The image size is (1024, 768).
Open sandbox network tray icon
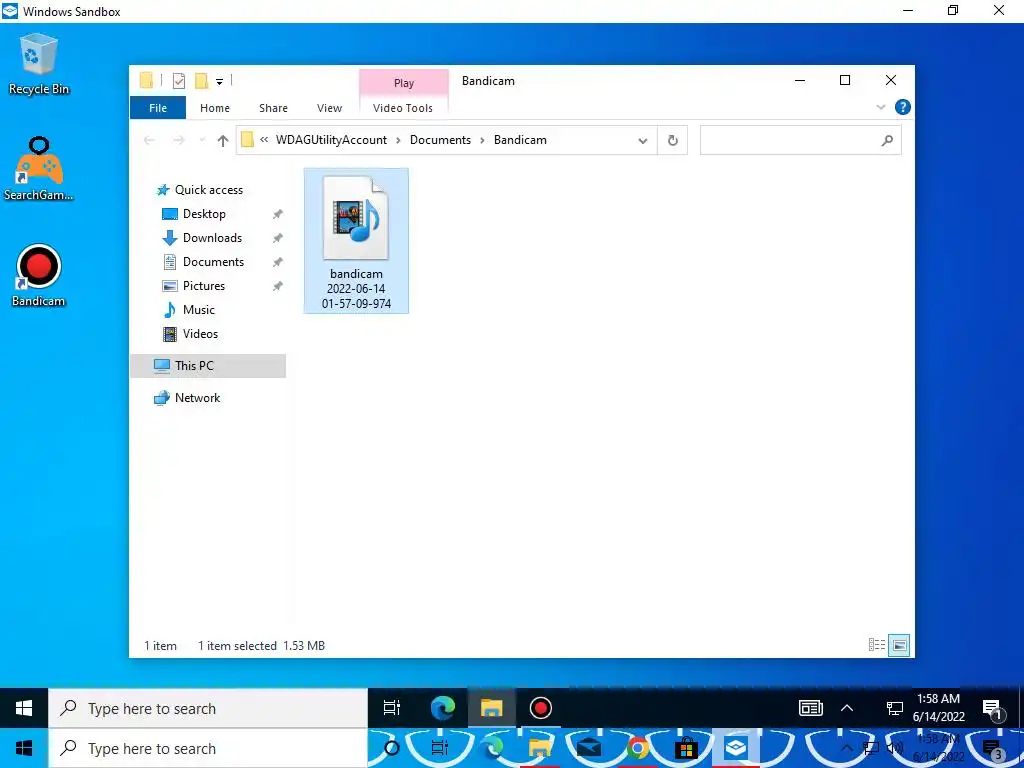coord(894,708)
